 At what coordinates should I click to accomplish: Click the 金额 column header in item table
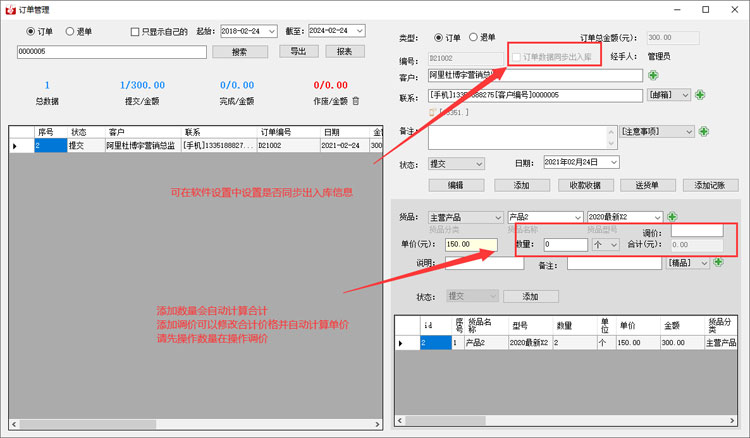682,326
